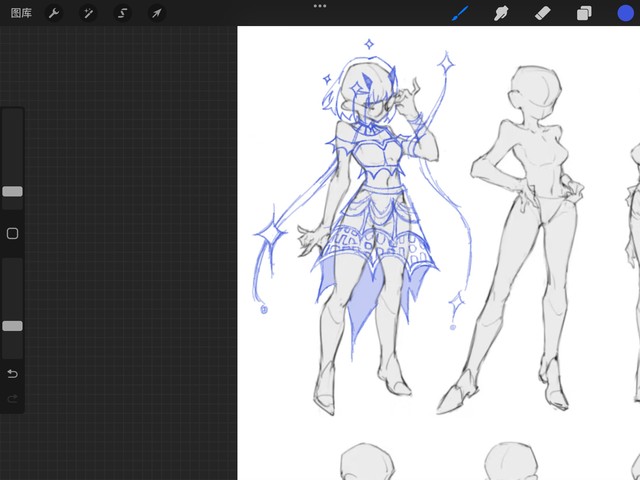This screenshot has width=640, height=480.
Task: Open the blue active color picker
Action: point(625,13)
